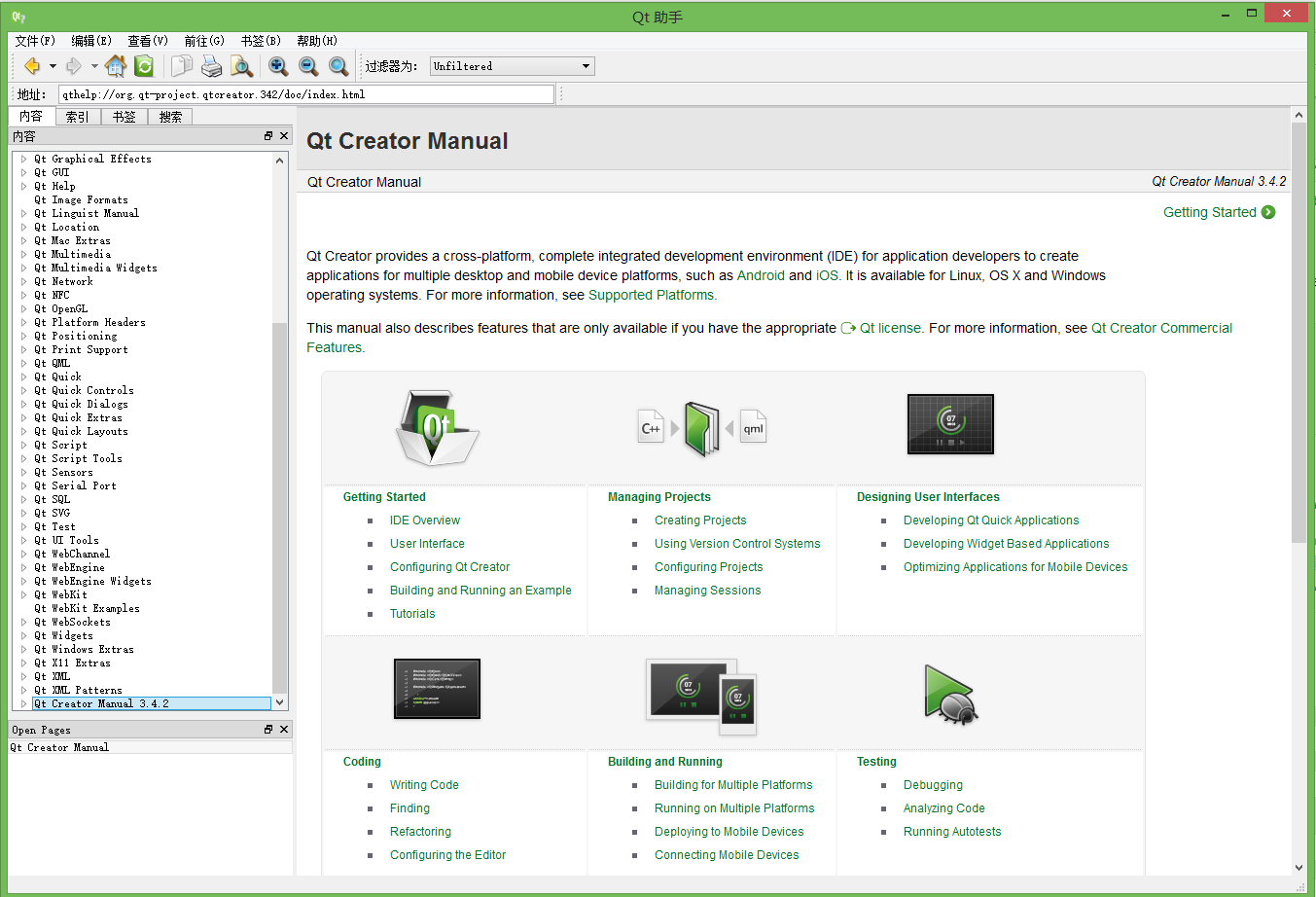Click the Zoom out magnifier icon
Screen dimensions: 1316x897
[308, 66]
